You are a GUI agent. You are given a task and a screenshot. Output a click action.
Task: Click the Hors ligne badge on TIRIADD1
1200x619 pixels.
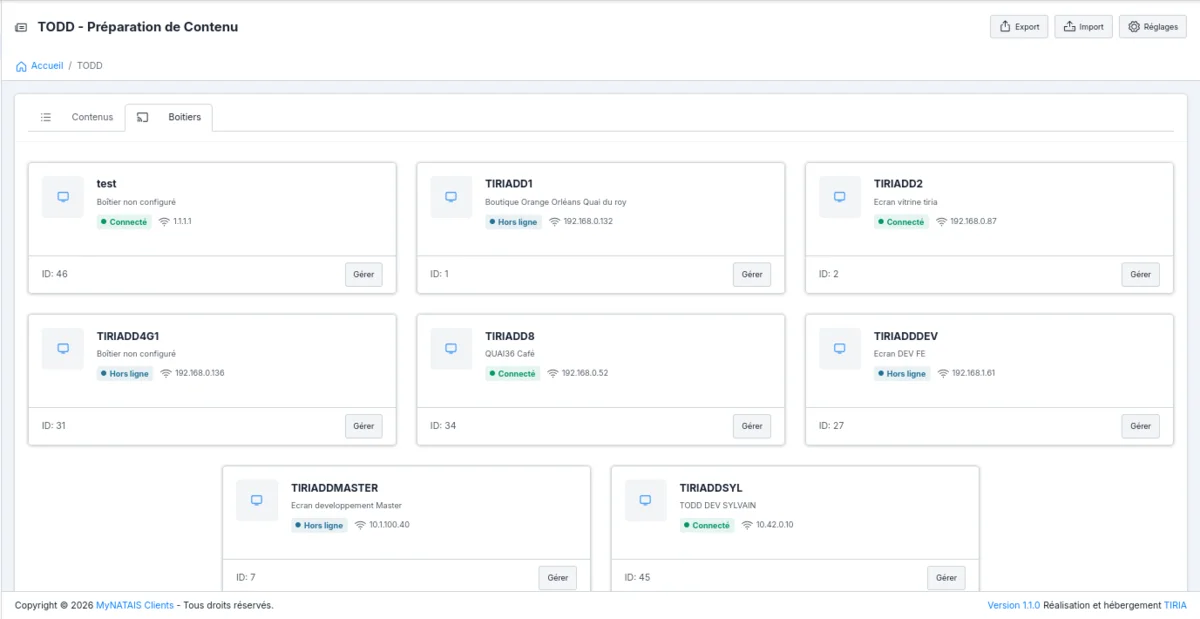click(514, 222)
